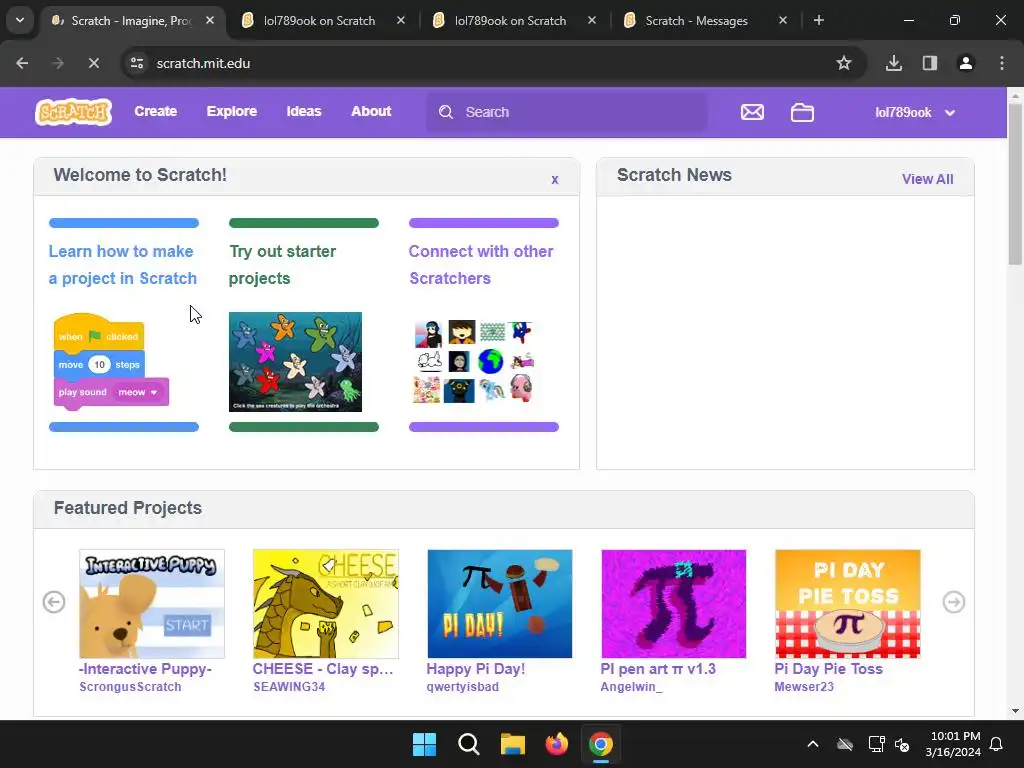Visit author SEAWING34 profile
The width and height of the screenshot is (1024, 768).
(x=289, y=687)
